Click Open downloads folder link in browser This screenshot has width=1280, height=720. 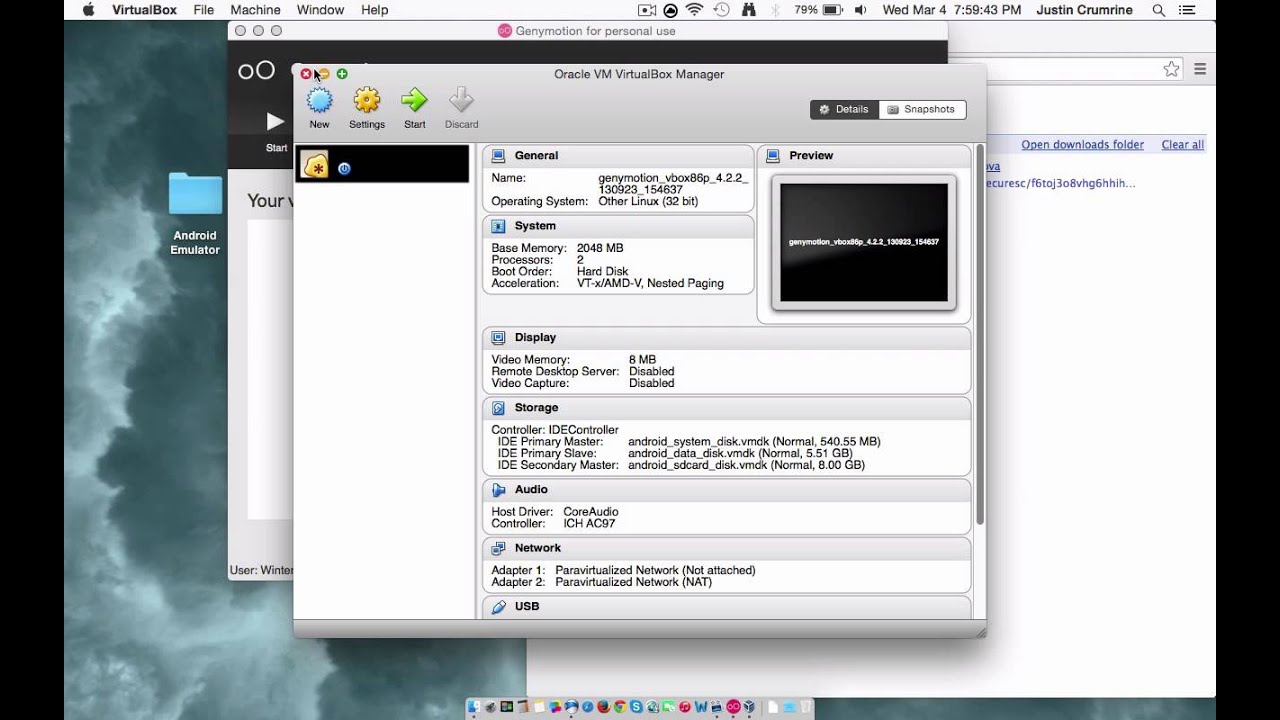tap(1082, 145)
